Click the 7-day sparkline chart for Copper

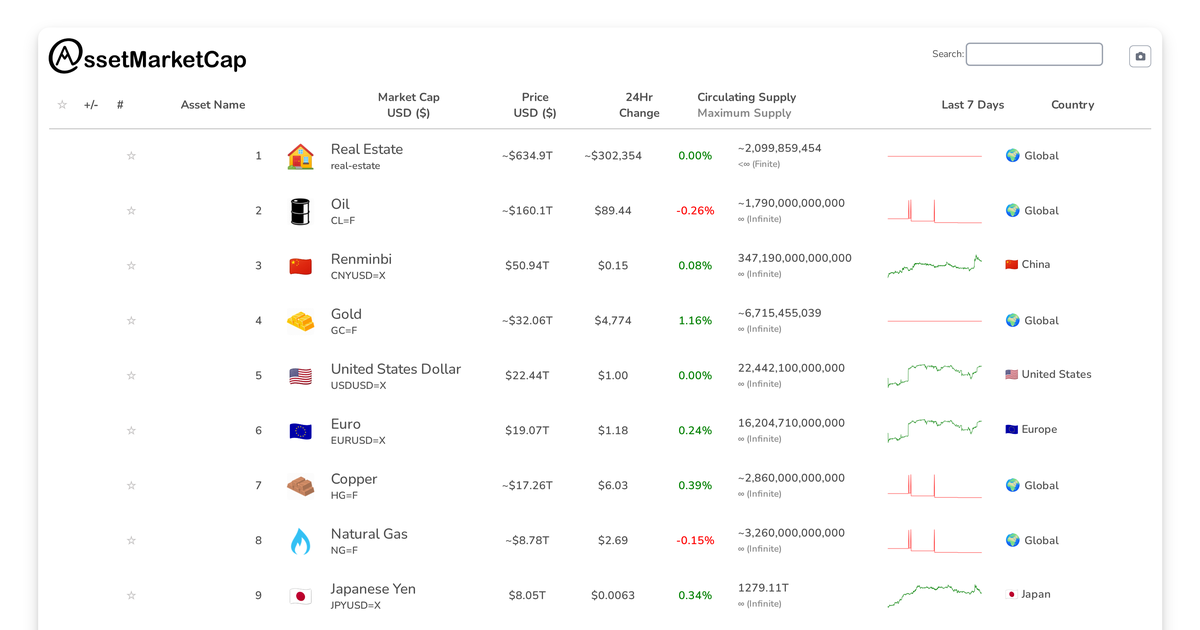click(x=933, y=485)
